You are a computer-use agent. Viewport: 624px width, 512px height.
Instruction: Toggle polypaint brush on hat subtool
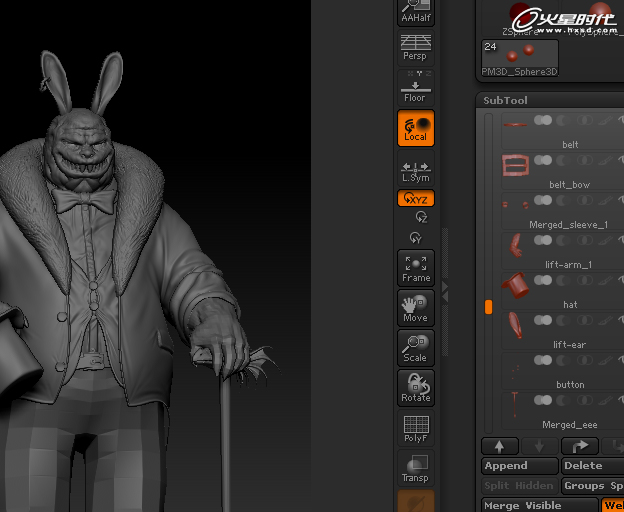pyautogui.click(x=605, y=280)
